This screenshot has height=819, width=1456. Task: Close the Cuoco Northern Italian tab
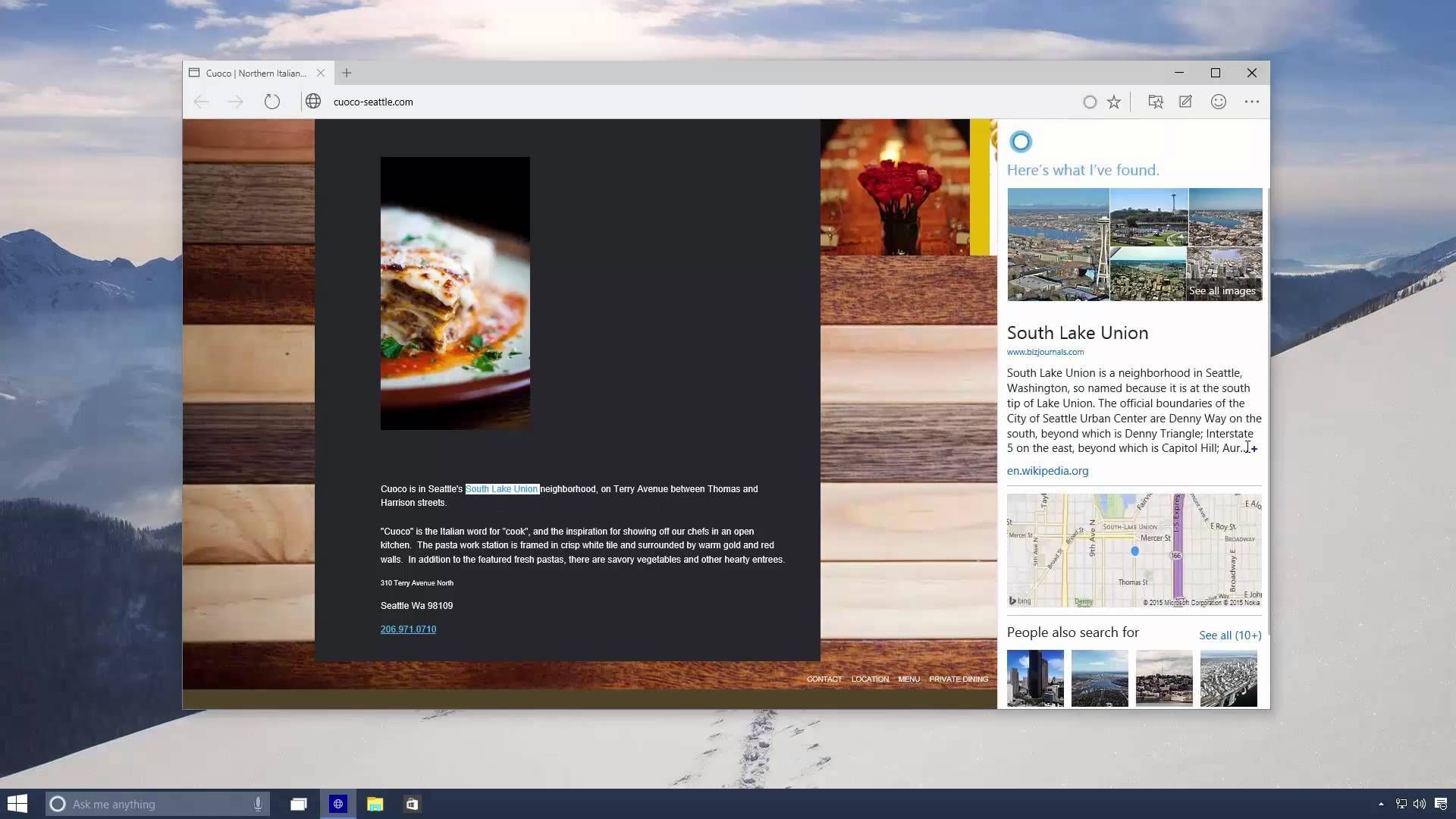(x=321, y=73)
